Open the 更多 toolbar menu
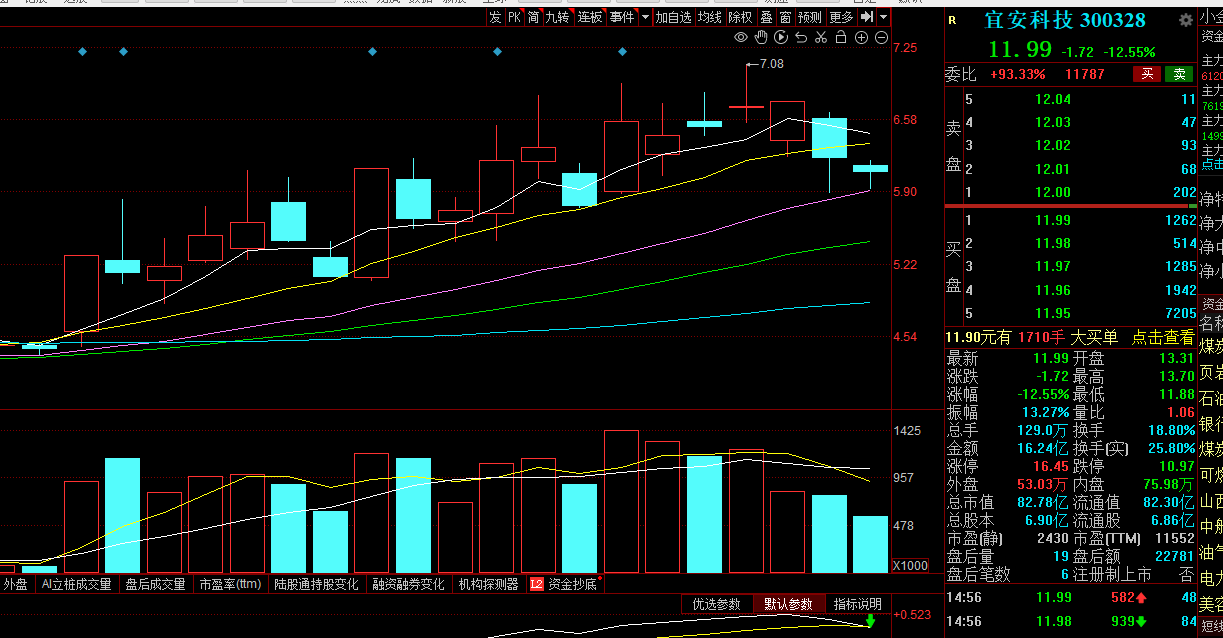 (842, 17)
